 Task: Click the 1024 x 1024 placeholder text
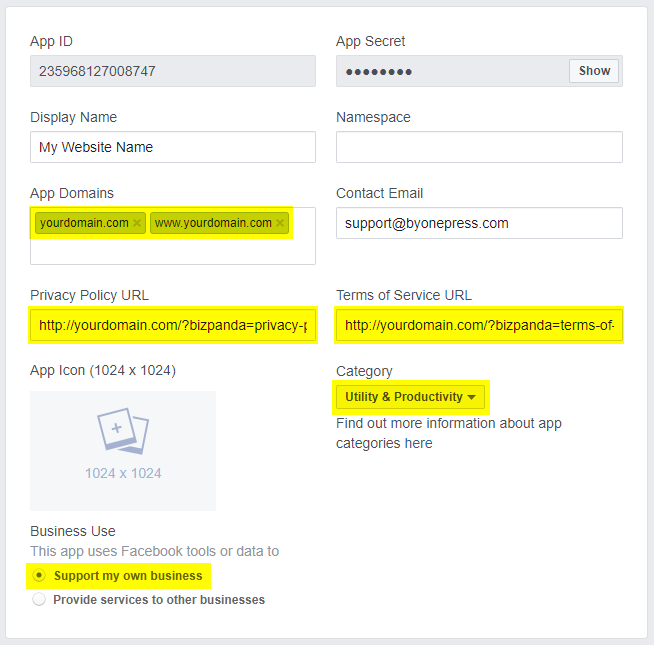[123, 473]
